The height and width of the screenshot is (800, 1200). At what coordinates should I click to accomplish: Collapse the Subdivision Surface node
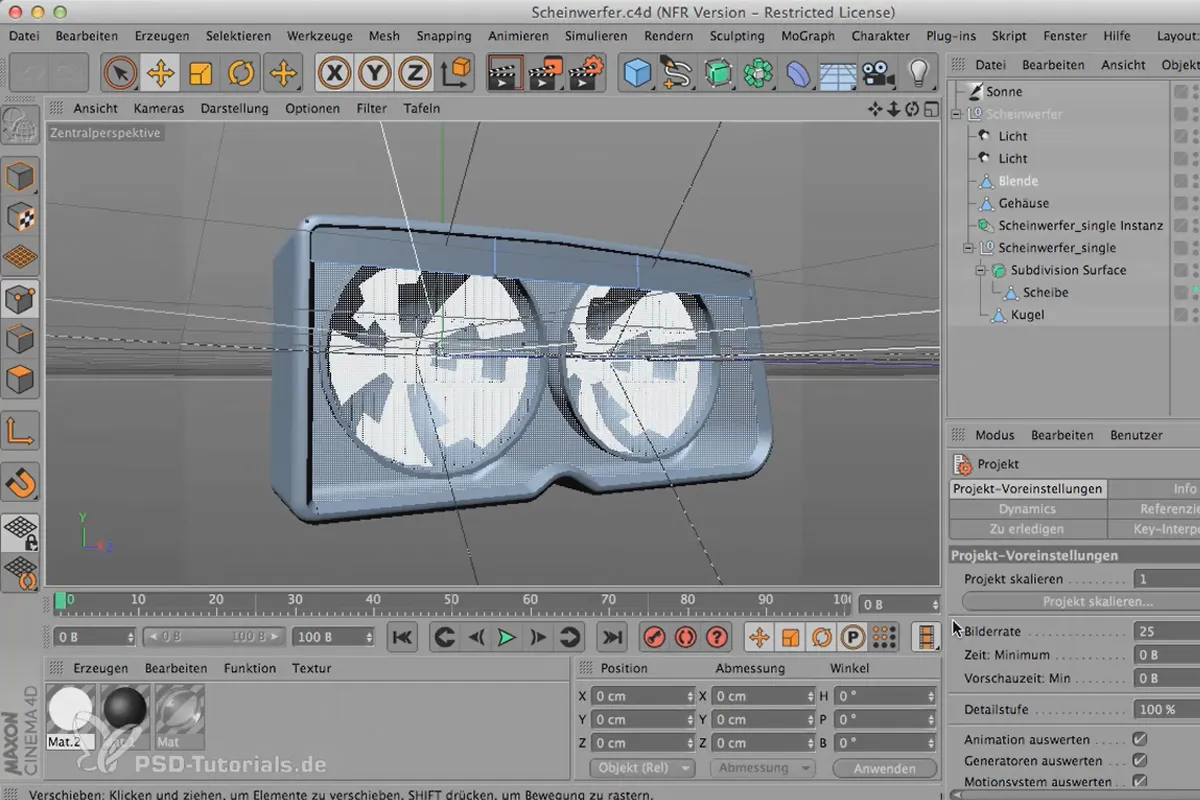click(981, 270)
